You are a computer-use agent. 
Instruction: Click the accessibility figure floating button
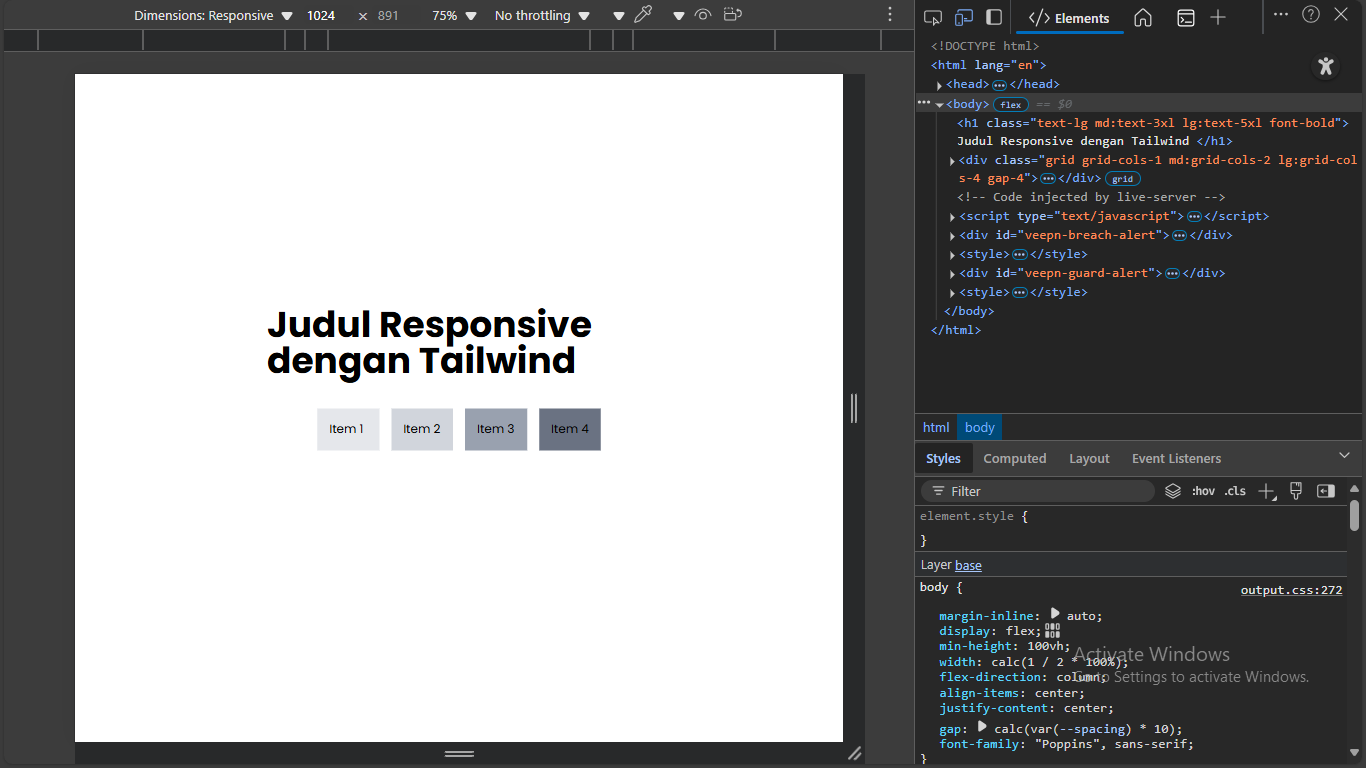(1326, 67)
